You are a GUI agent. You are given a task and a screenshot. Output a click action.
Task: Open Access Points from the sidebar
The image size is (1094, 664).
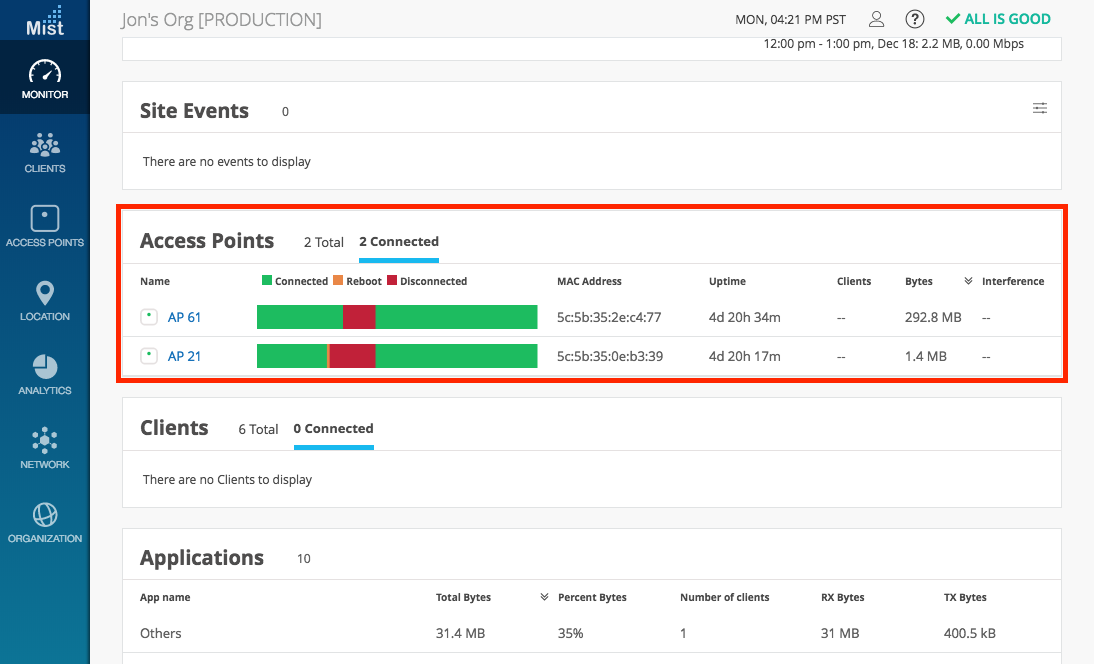click(x=45, y=227)
